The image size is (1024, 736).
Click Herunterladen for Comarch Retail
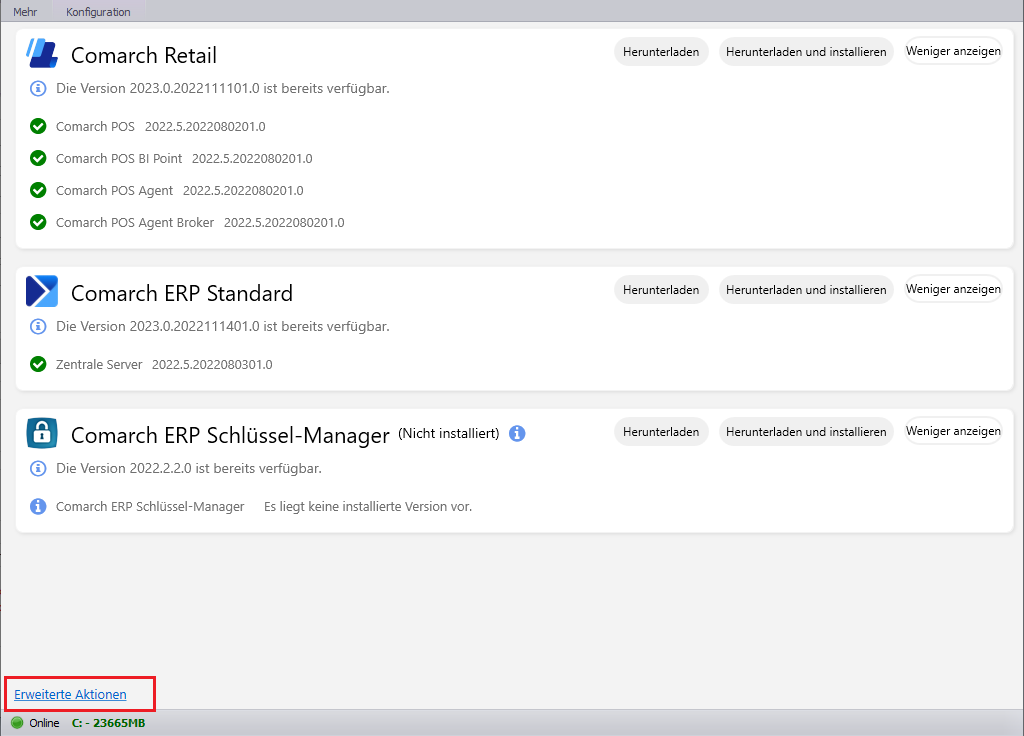[x=661, y=52]
